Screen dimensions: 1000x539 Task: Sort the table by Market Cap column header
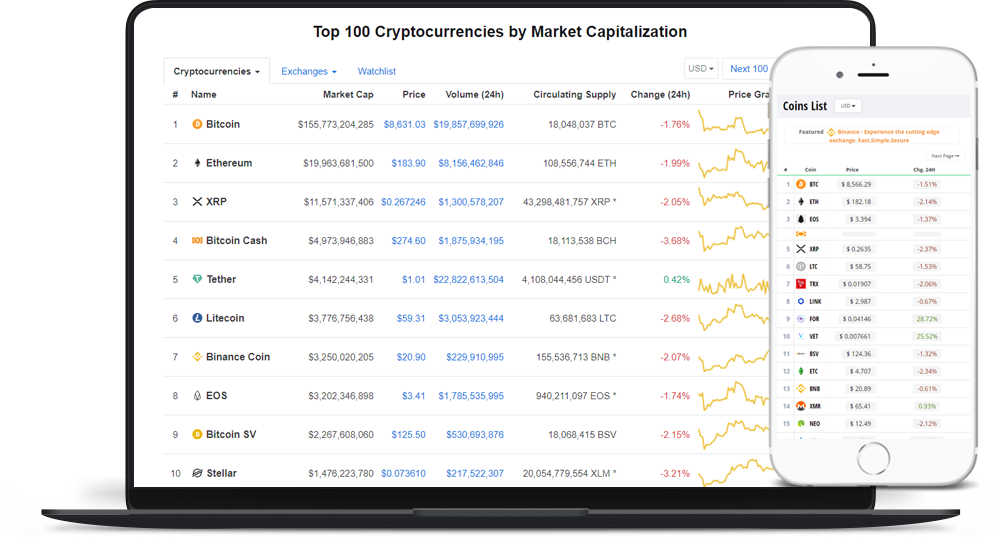pos(348,95)
